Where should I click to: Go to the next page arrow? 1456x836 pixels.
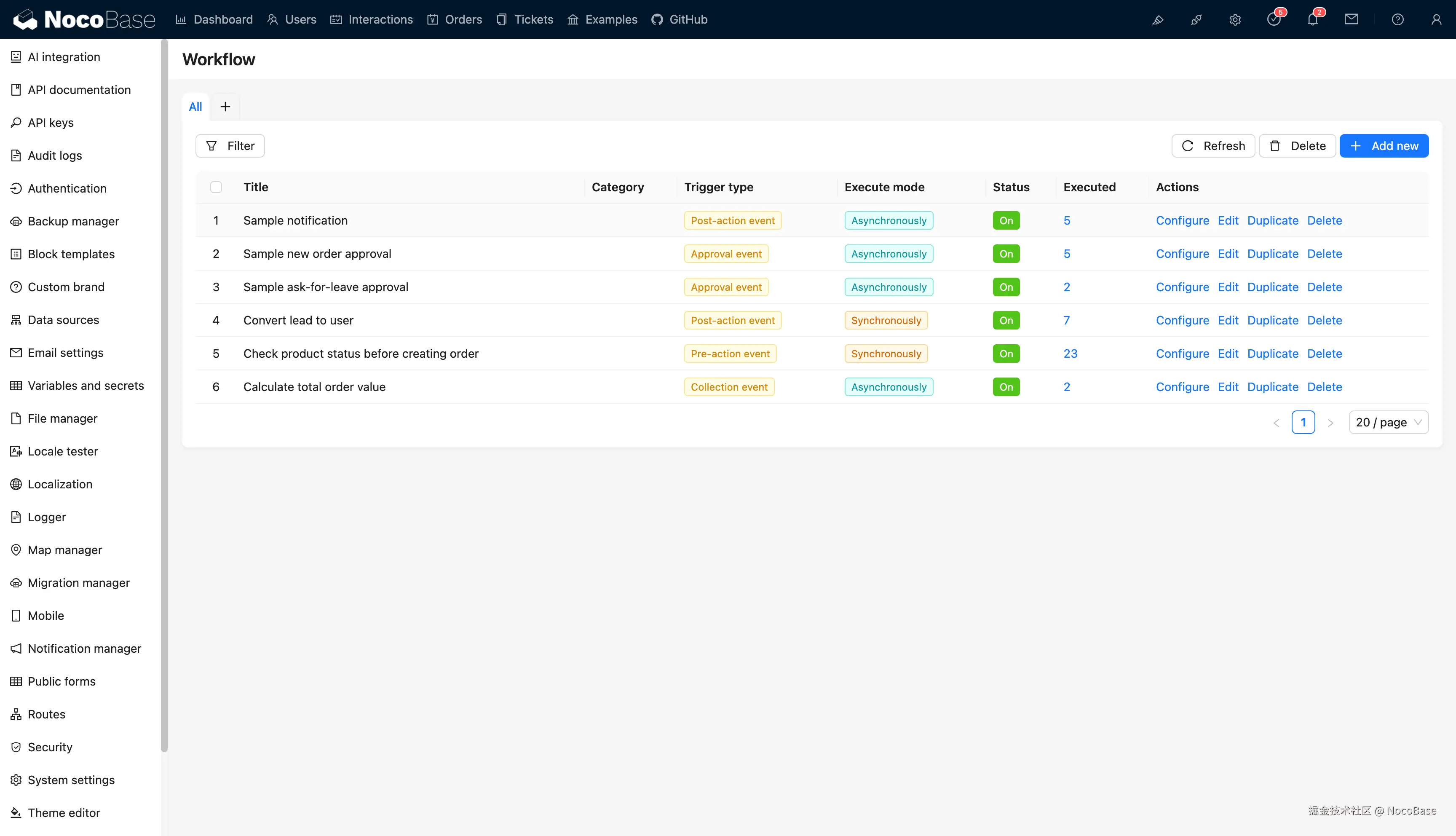1330,423
